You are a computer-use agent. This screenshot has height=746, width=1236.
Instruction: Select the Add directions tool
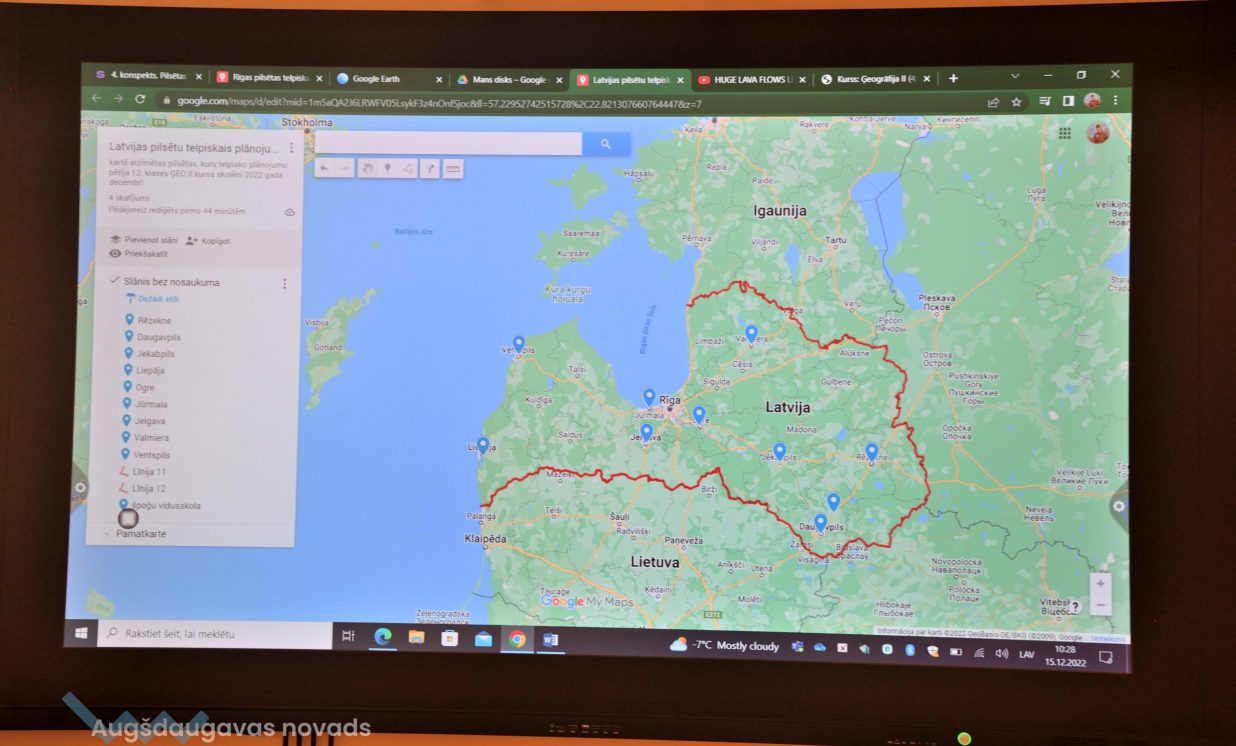(430, 169)
